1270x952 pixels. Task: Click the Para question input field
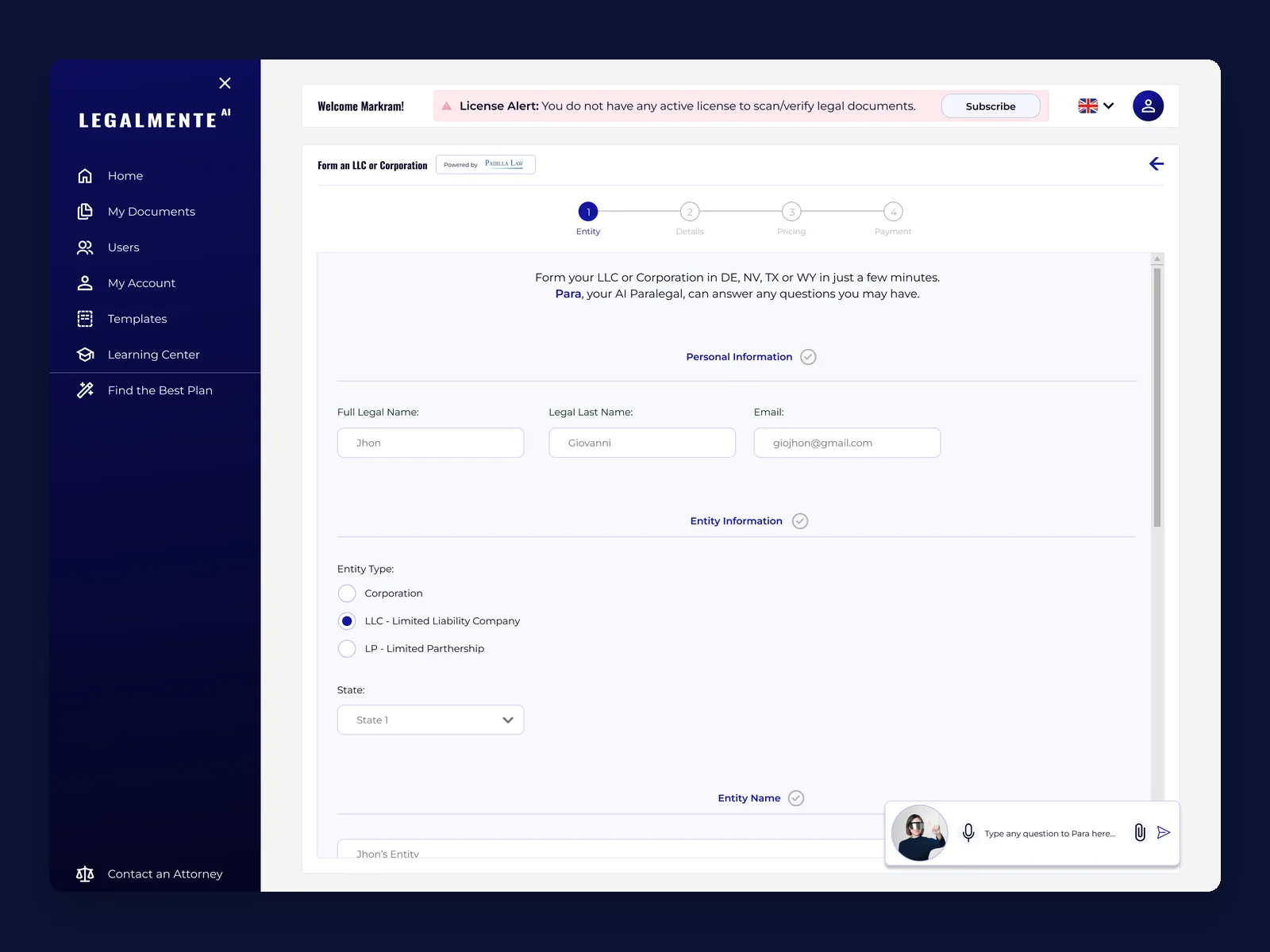(x=1050, y=834)
